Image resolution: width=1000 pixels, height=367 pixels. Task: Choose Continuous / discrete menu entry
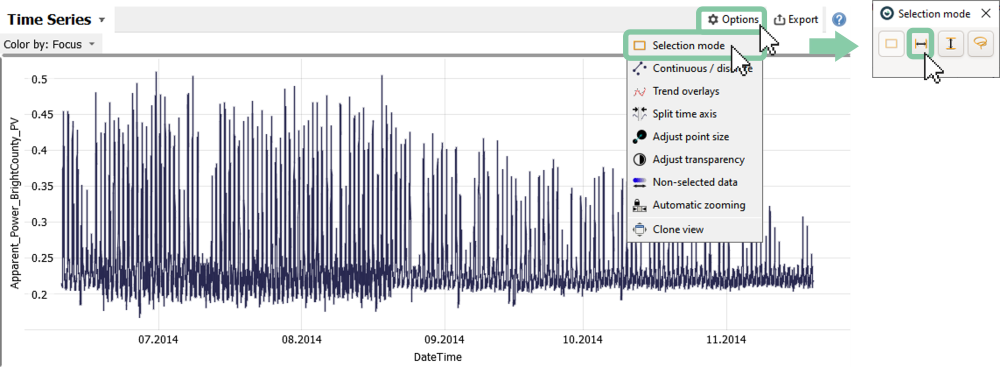pos(695,68)
